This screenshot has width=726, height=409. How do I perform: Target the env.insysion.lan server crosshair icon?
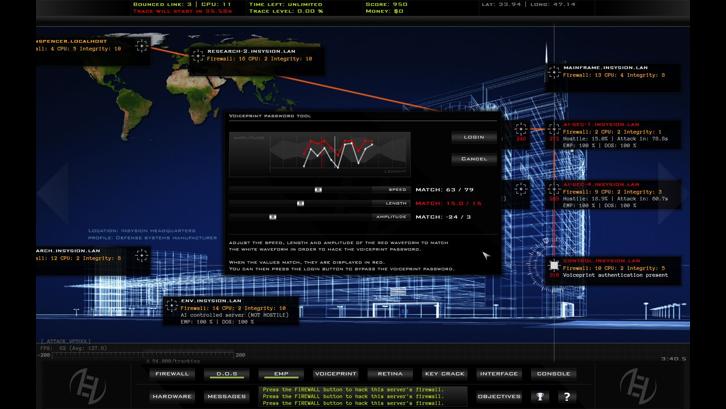pos(172,304)
